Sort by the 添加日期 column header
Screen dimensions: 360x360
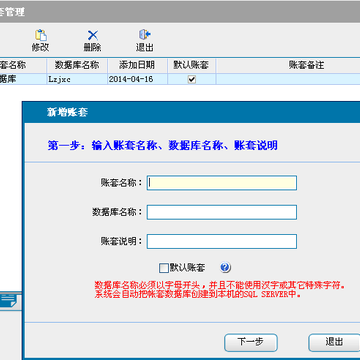pyautogui.click(x=137, y=65)
